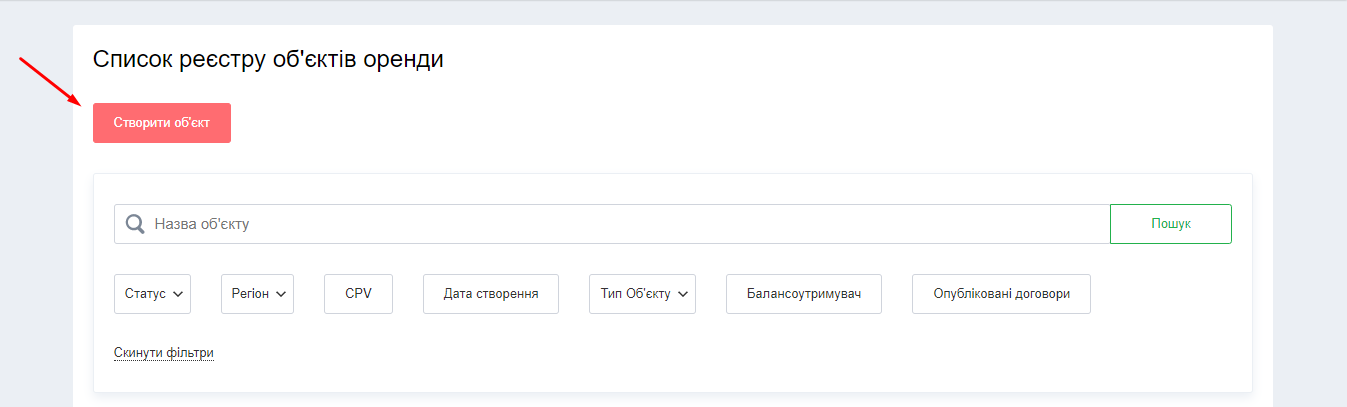Select the 'CPV' filter button
The image size is (1347, 407).
pyautogui.click(x=358, y=294)
